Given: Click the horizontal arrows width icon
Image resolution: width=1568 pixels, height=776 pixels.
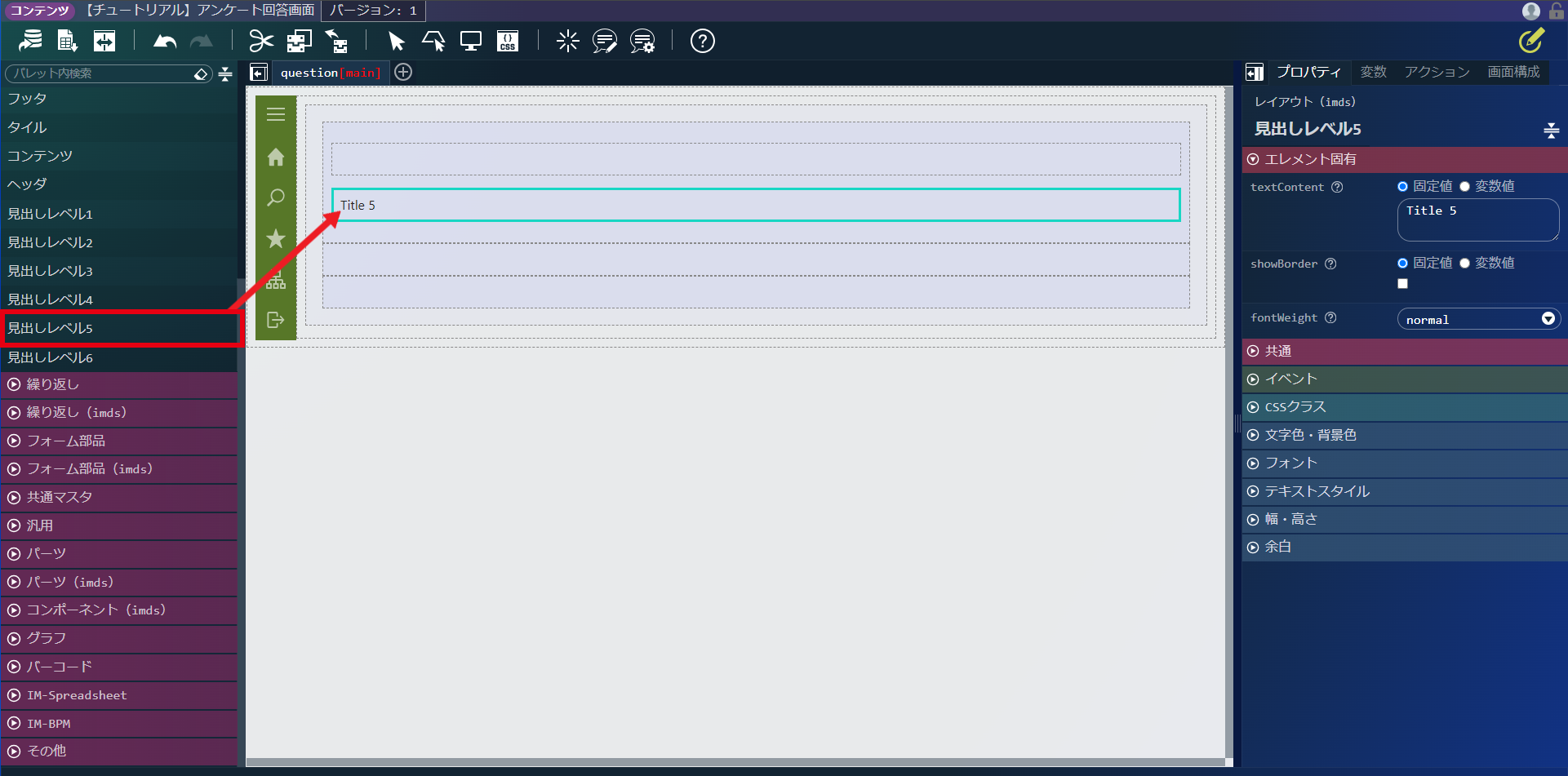Looking at the screenshot, I should tap(104, 41).
